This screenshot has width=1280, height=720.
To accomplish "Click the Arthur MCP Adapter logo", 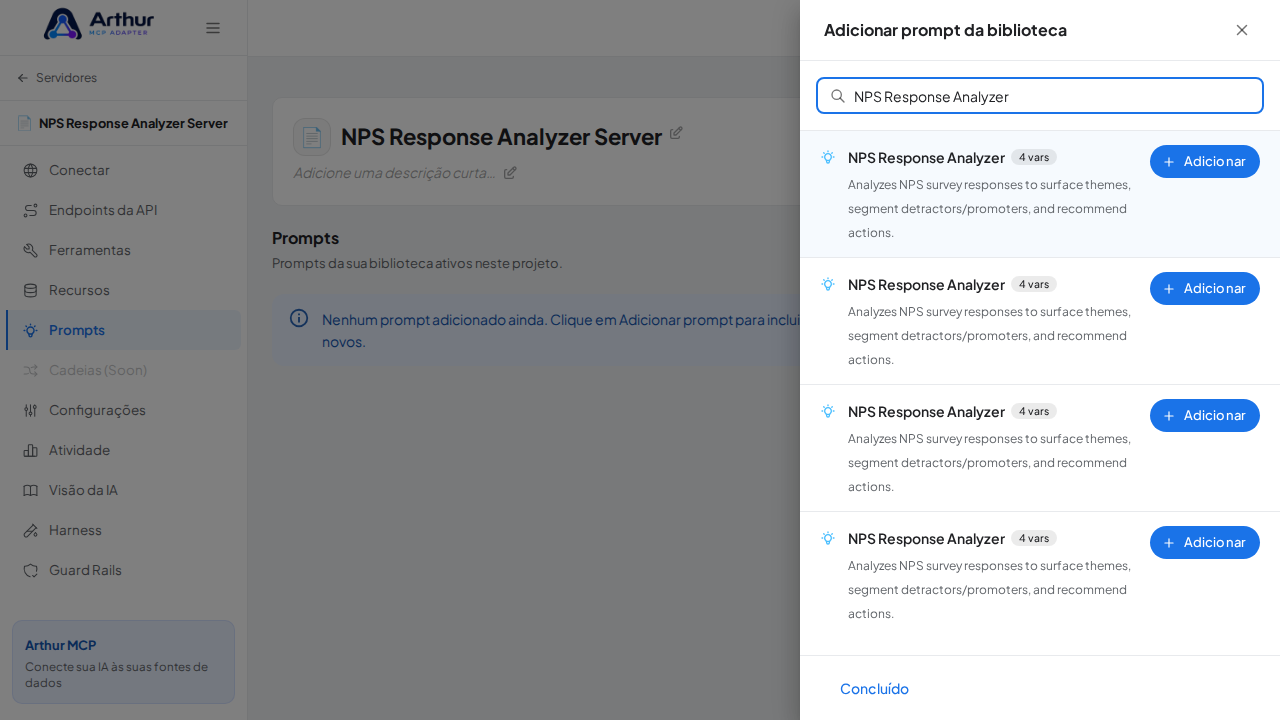I will point(99,24).
